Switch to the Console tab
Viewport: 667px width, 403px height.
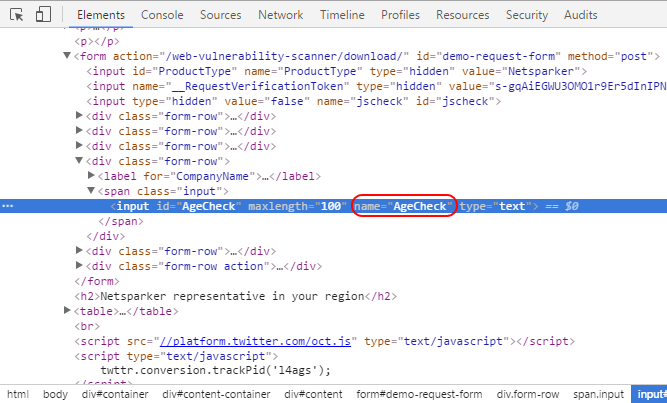coord(162,15)
